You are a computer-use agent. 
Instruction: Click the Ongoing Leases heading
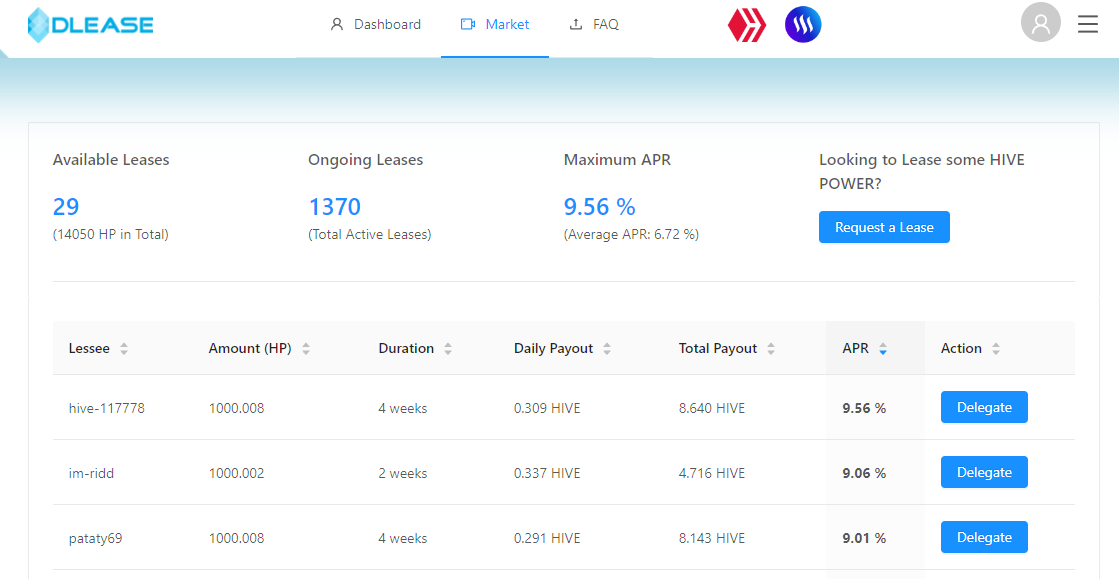pos(365,160)
